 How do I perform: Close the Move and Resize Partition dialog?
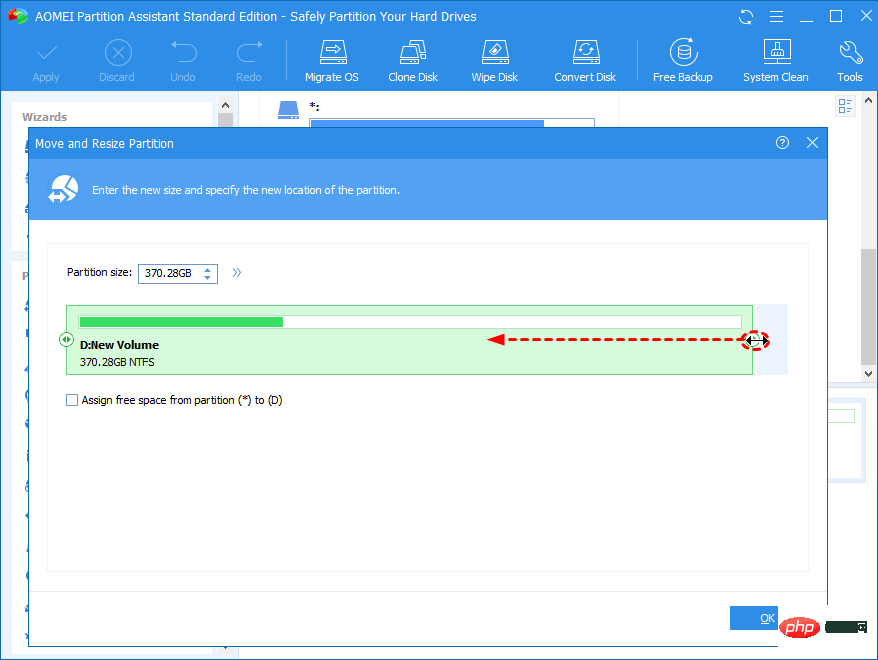(812, 143)
